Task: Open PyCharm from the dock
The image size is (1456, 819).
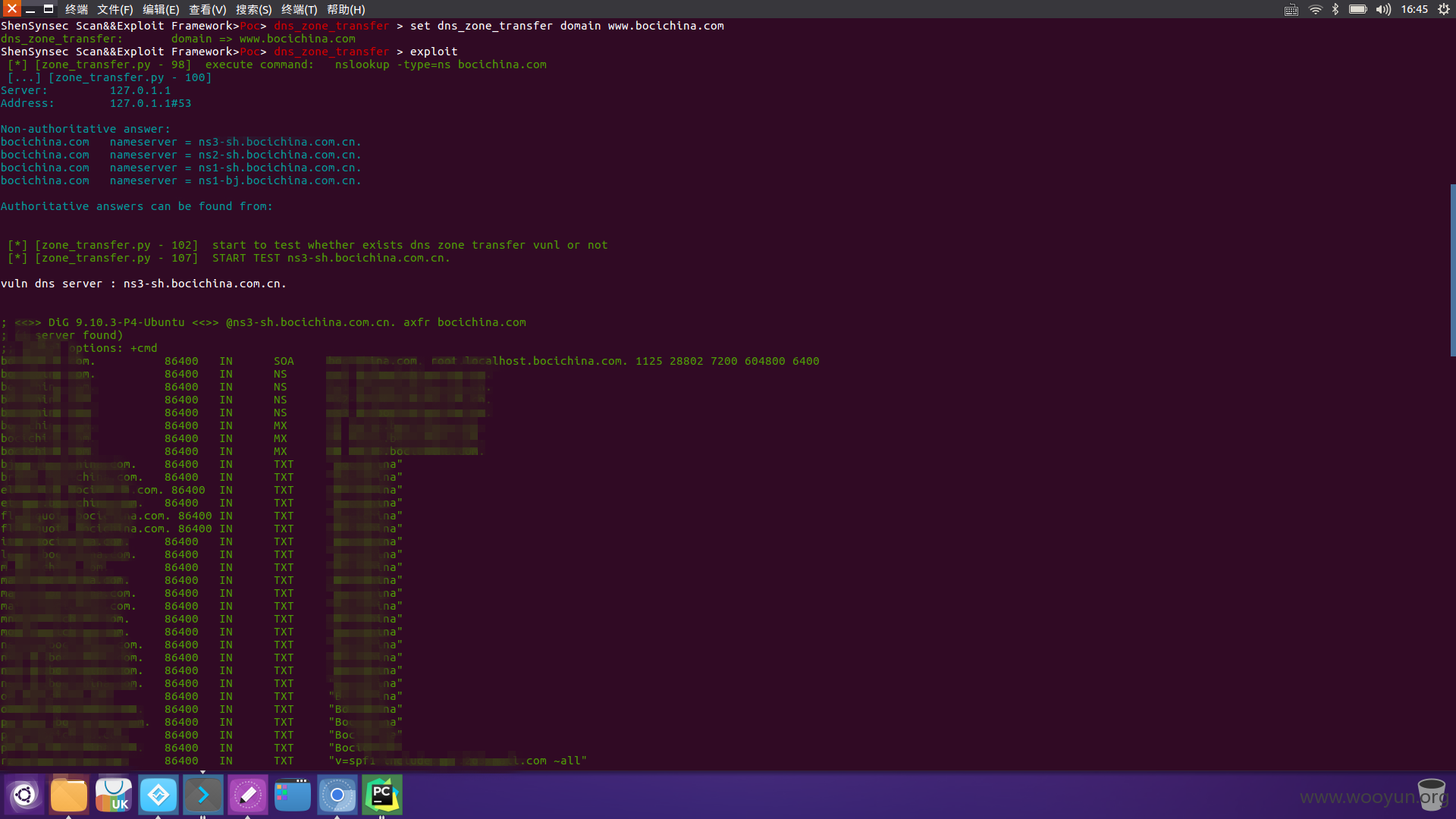Action: [x=382, y=795]
